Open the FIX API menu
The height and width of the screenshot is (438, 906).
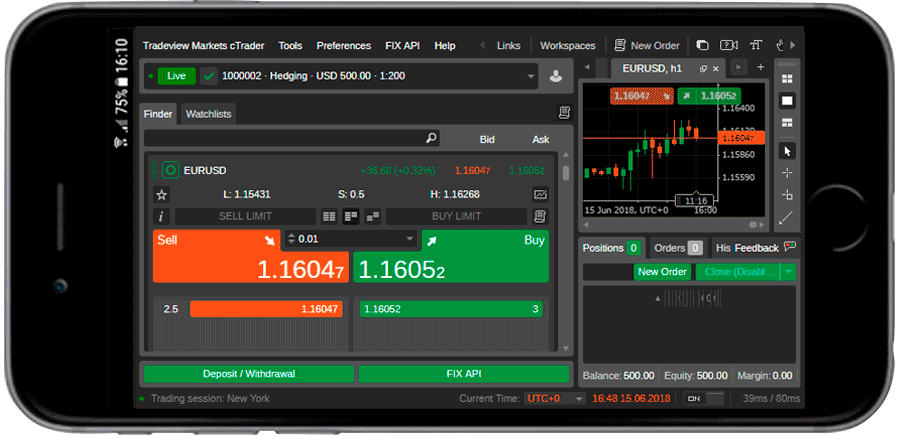tap(402, 46)
